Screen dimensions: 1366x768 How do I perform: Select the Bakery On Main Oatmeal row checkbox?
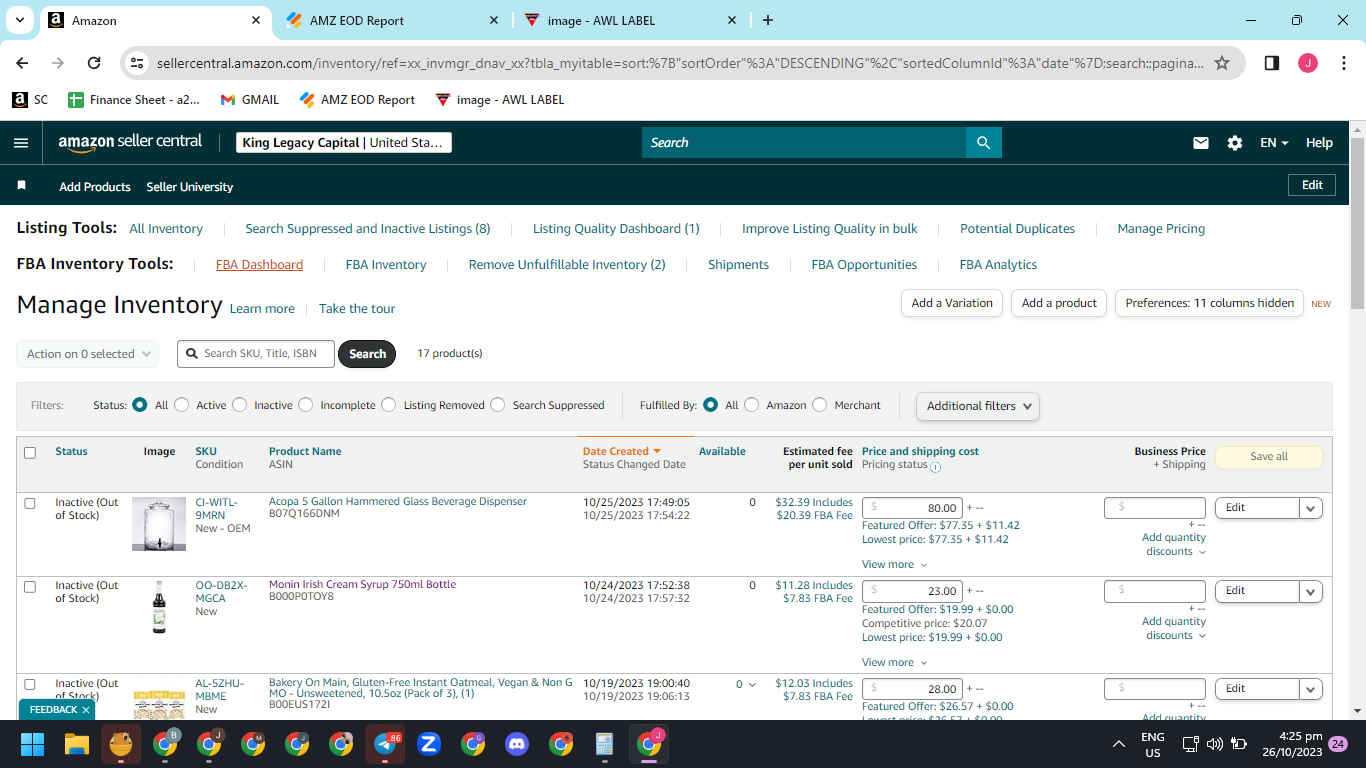pyautogui.click(x=30, y=685)
